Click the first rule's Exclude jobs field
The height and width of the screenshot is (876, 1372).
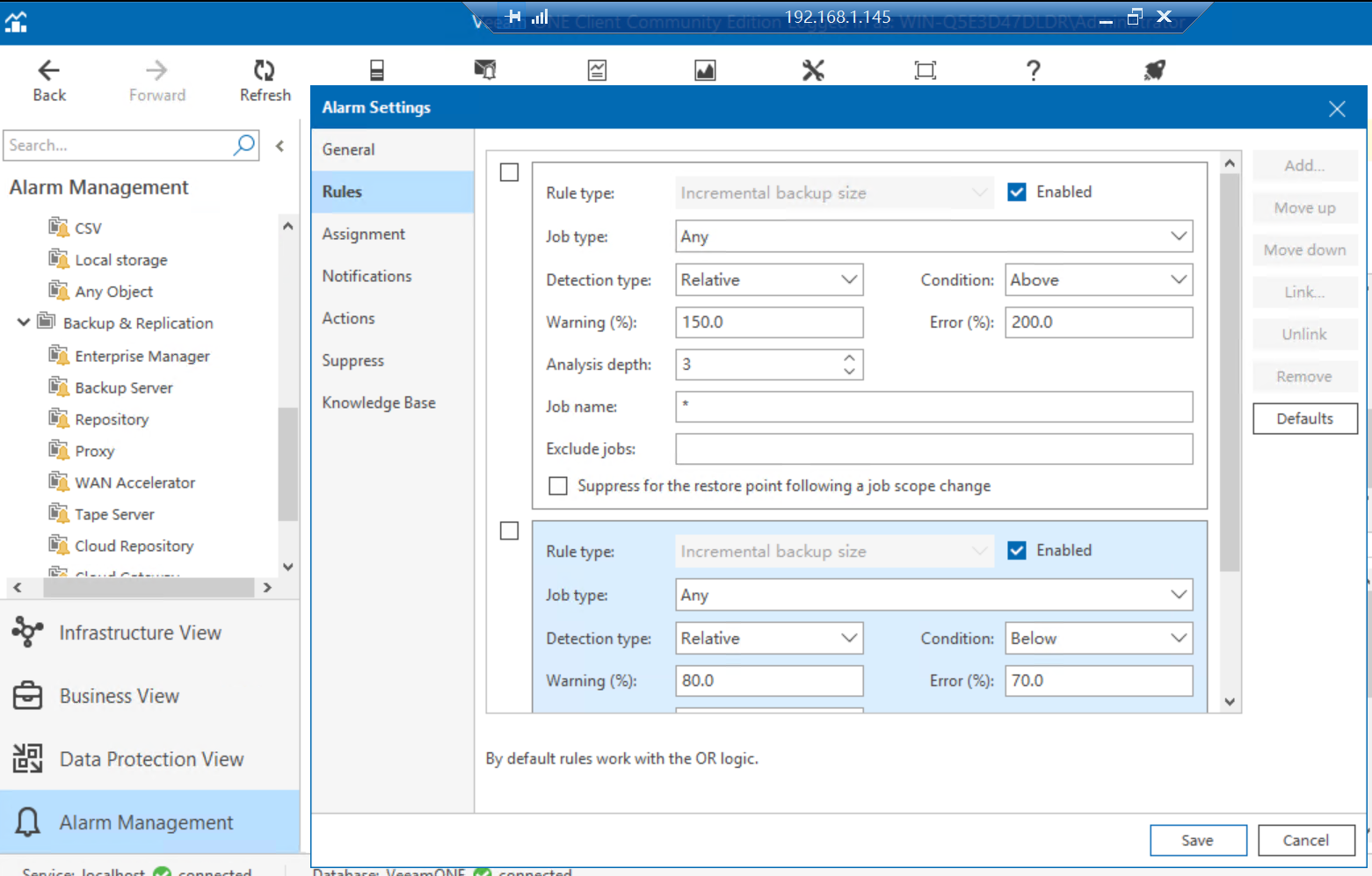point(934,448)
